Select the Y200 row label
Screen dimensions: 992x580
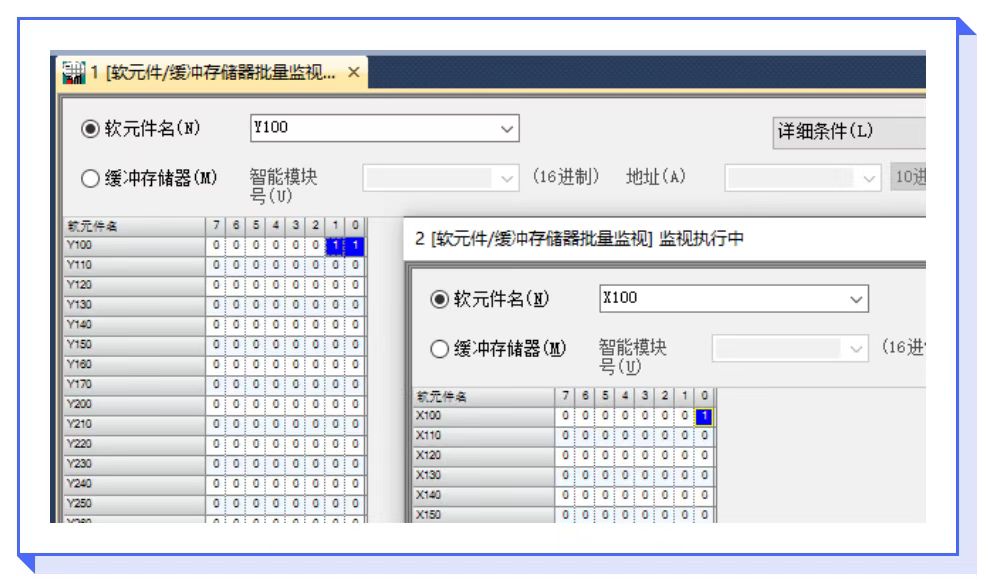[x=134, y=404]
